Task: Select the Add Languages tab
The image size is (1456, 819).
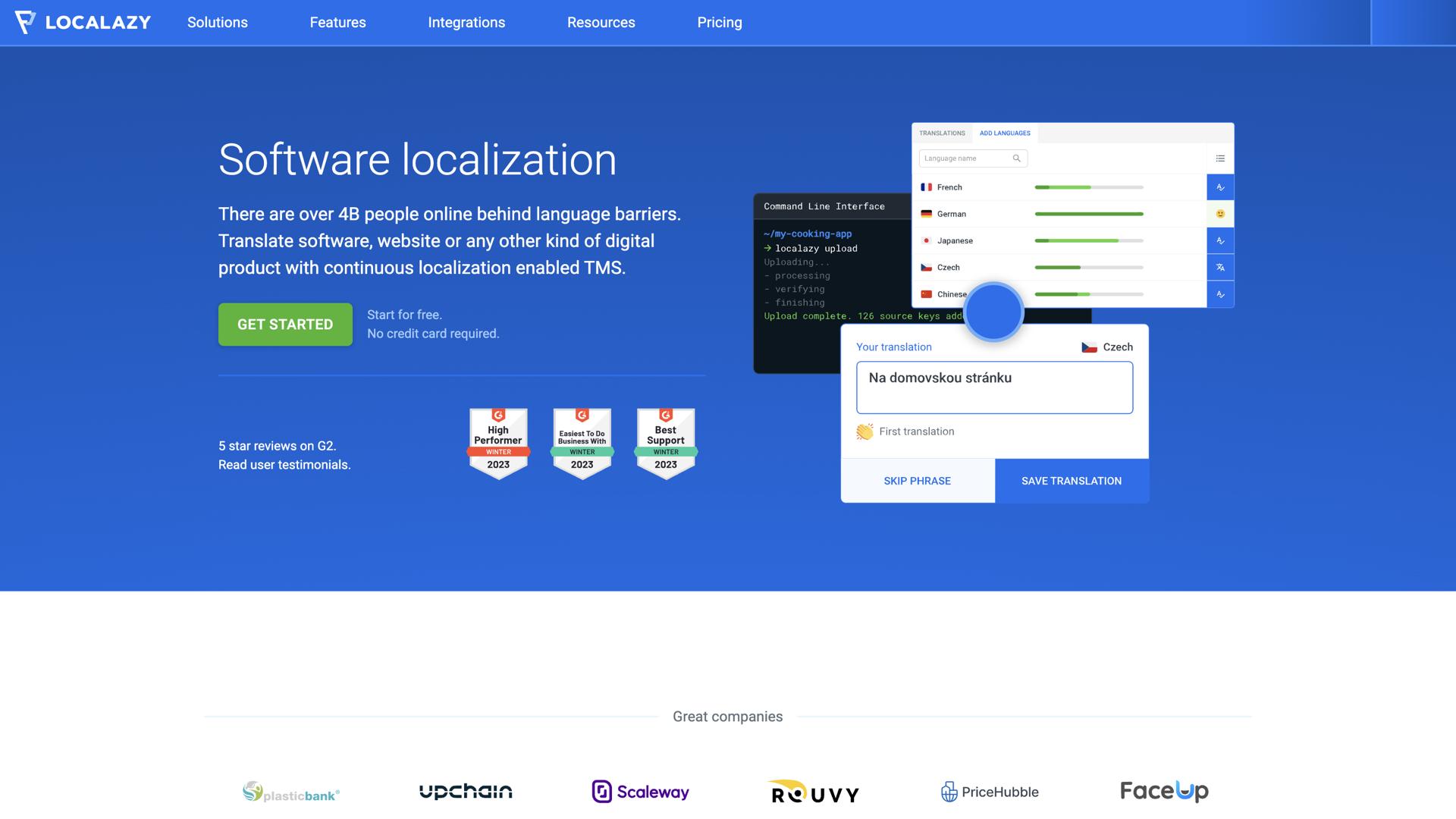Action: coord(1004,133)
